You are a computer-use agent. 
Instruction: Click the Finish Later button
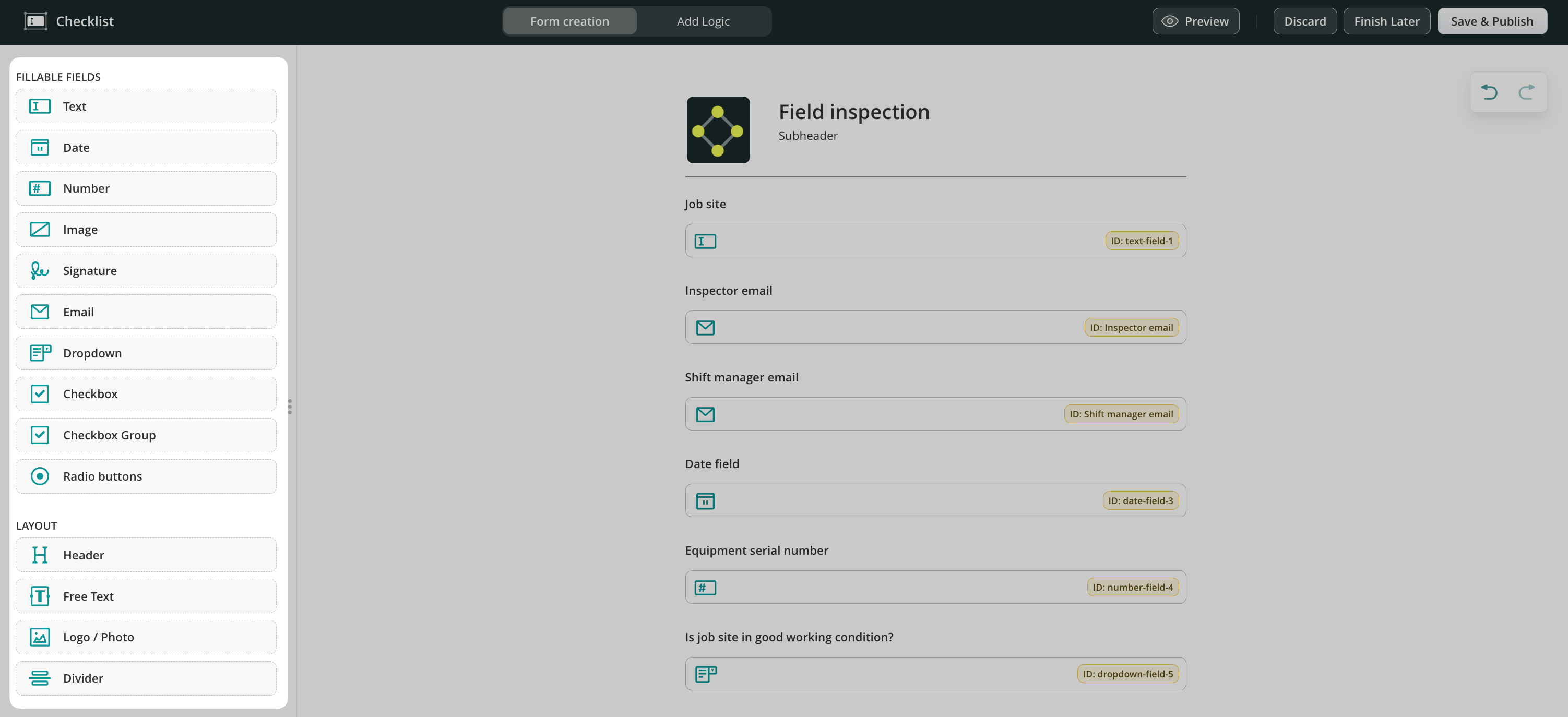1386,21
